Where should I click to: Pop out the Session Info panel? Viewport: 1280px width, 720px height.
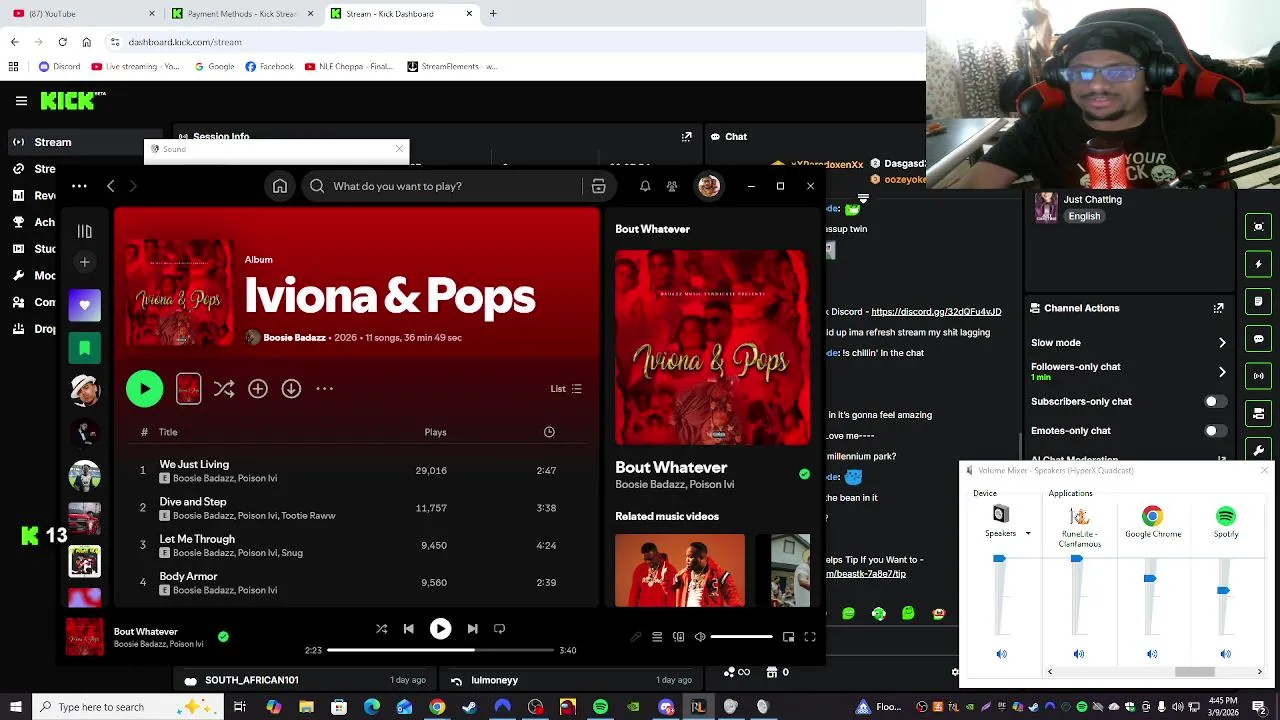686,137
